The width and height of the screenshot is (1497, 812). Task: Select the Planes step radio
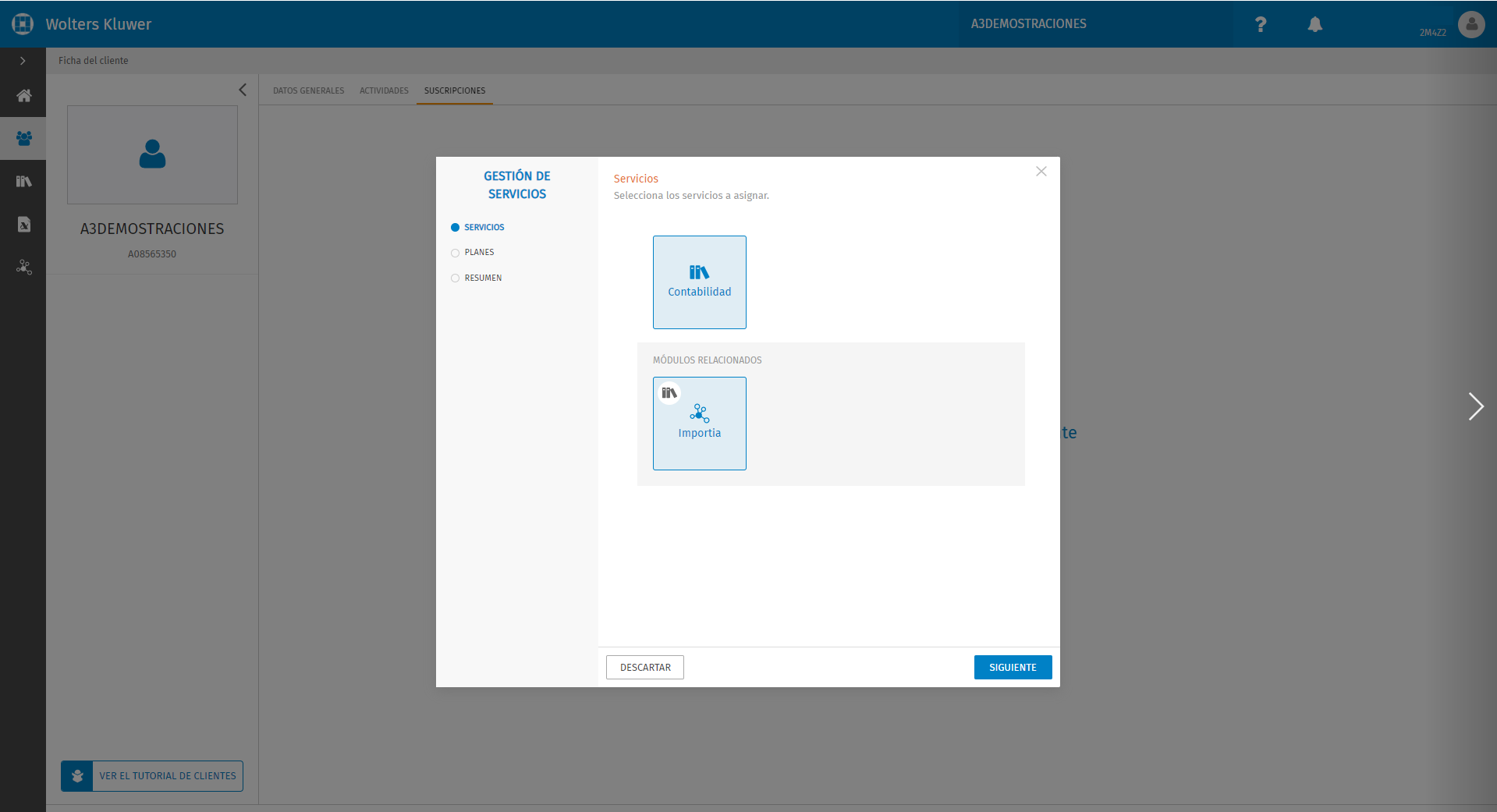click(x=455, y=253)
